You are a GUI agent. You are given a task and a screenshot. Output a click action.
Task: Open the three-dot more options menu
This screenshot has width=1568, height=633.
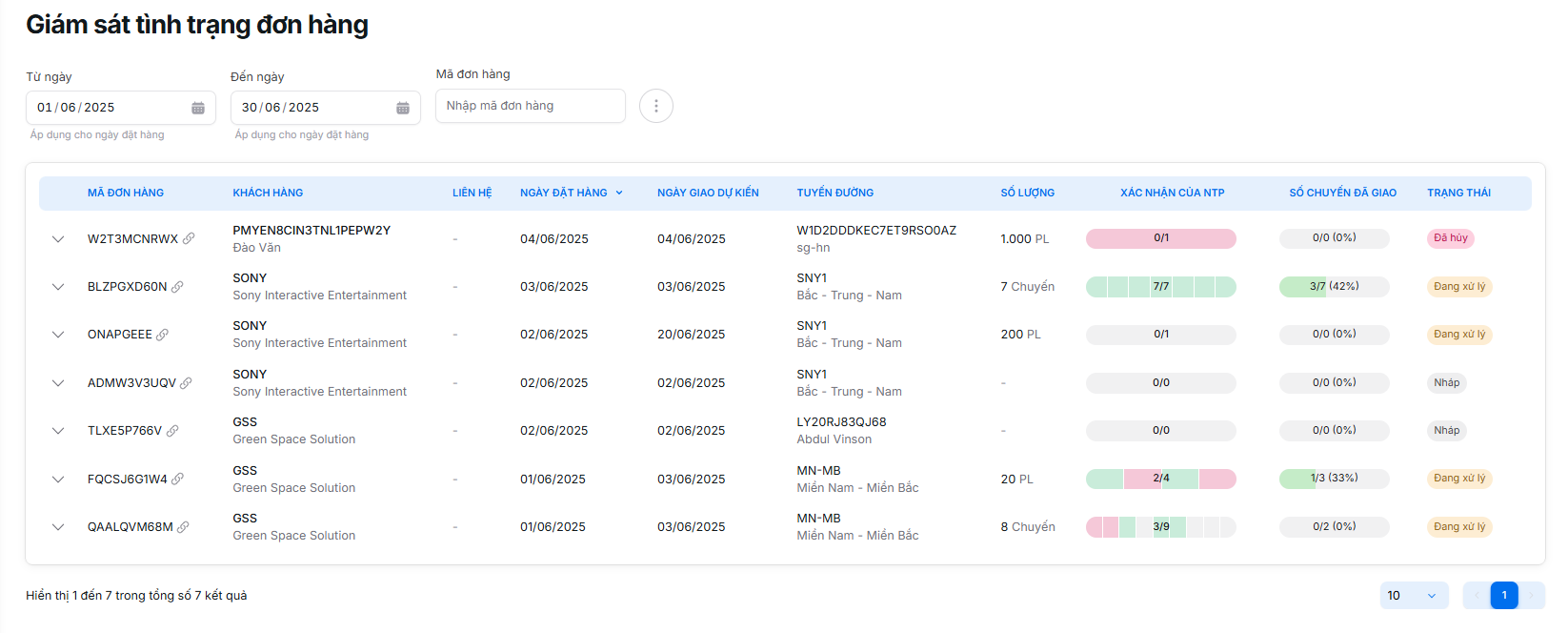click(655, 106)
